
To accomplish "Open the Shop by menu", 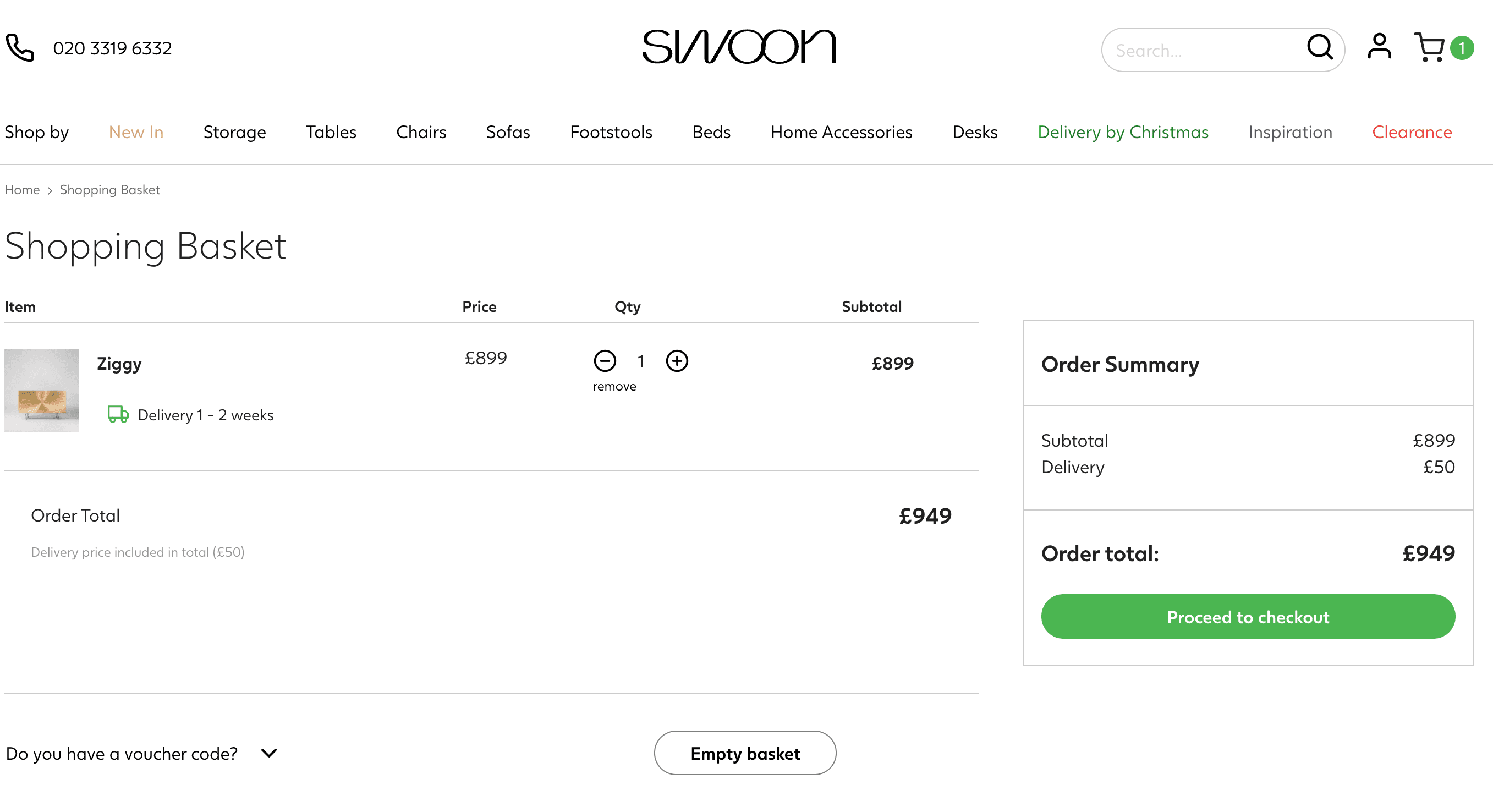I will coord(36,132).
